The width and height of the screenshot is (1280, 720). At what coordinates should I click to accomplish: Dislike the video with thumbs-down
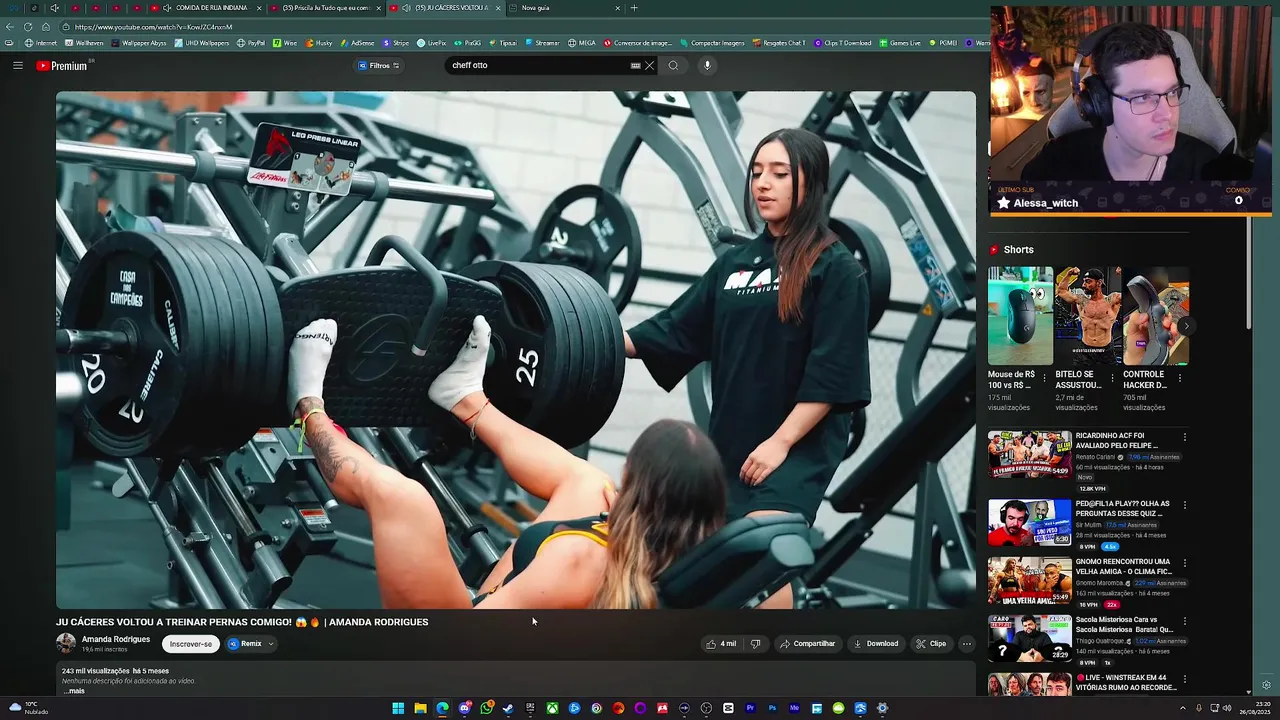click(756, 644)
